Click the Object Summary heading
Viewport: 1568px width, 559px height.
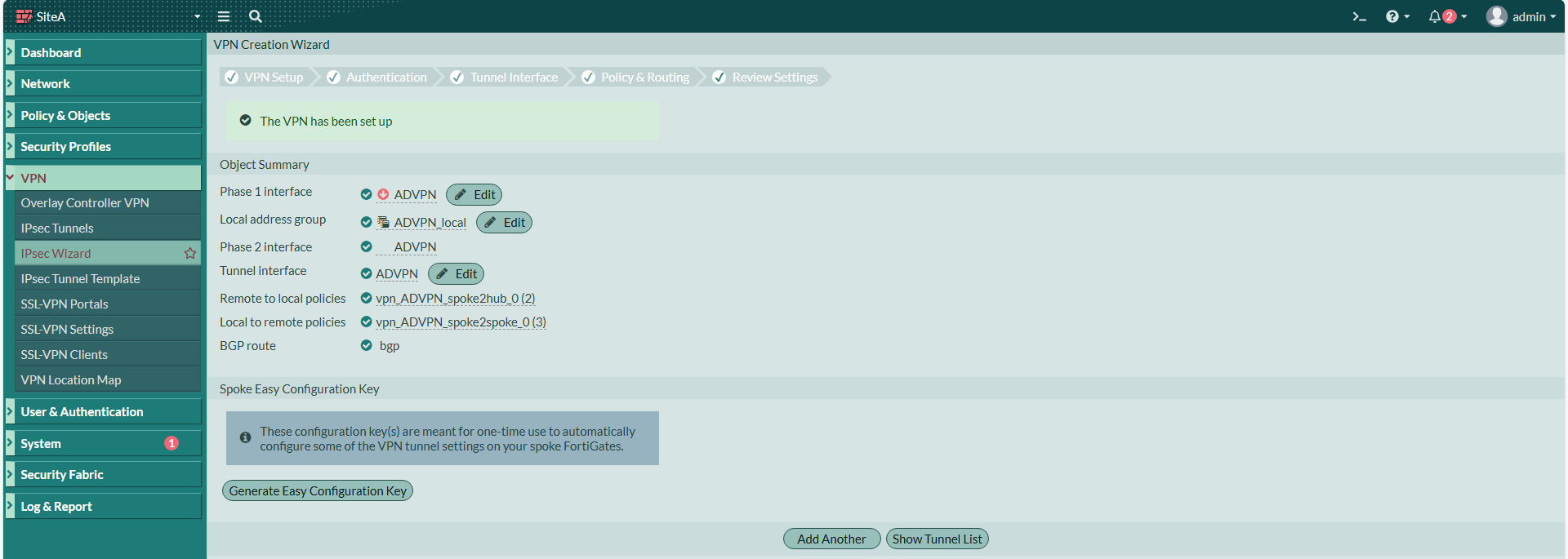pos(265,164)
